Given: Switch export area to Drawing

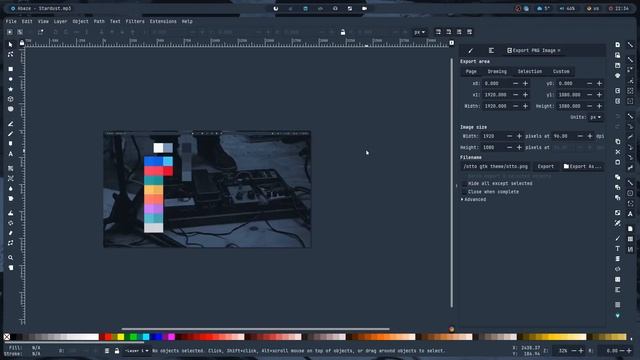Looking at the screenshot, I should (497, 71).
